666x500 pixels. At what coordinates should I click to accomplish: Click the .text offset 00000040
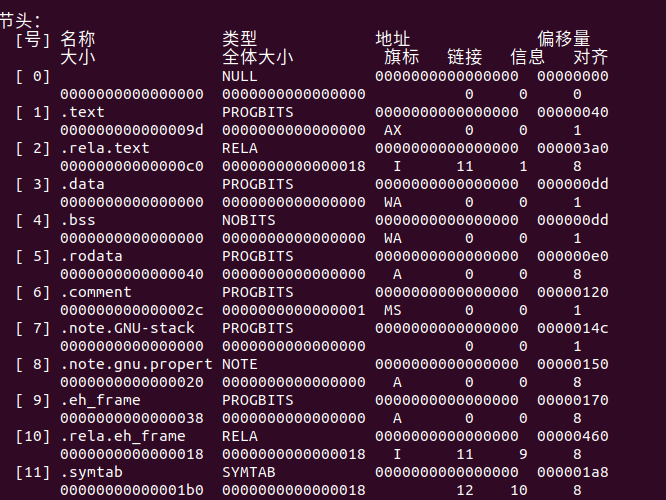[x=573, y=112]
